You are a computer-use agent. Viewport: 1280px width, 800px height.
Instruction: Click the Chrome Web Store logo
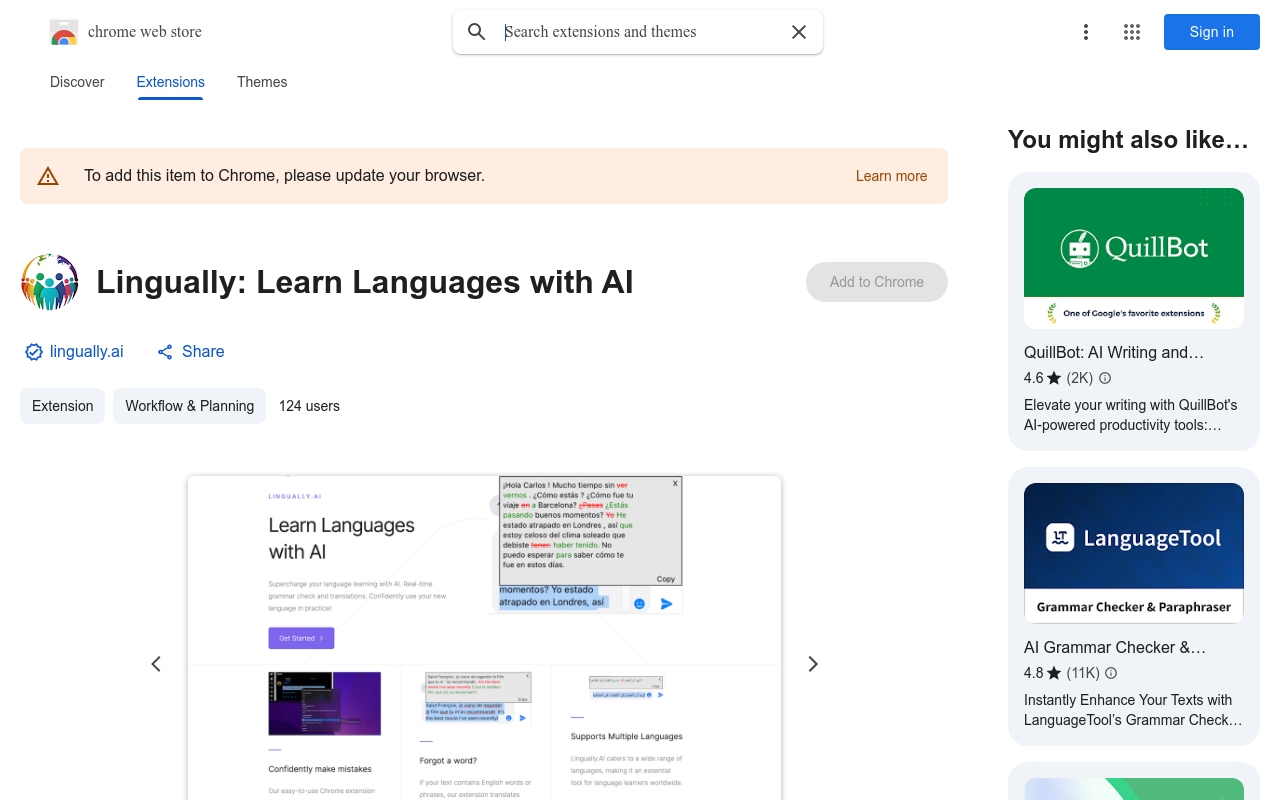pyautogui.click(x=64, y=32)
